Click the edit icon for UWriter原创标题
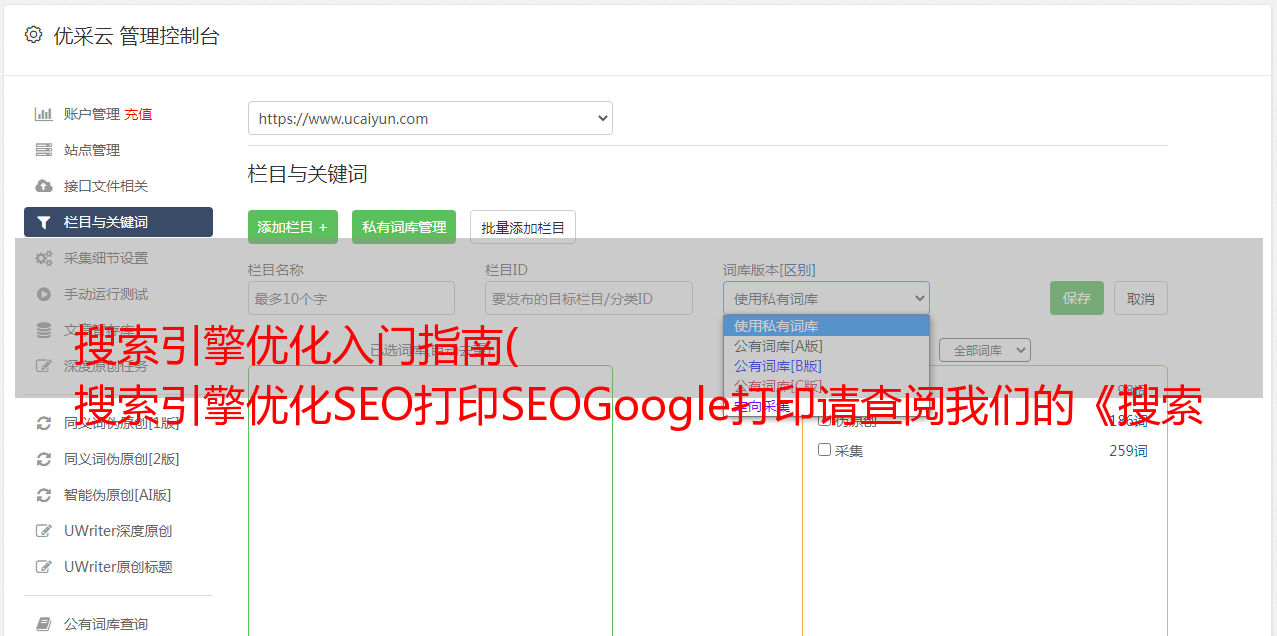The width and height of the screenshot is (1277, 636). (x=44, y=567)
